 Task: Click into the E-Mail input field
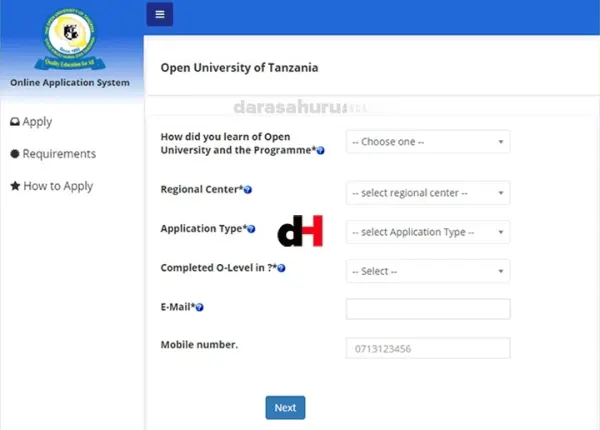pyautogui.click(x=428, y=309)
